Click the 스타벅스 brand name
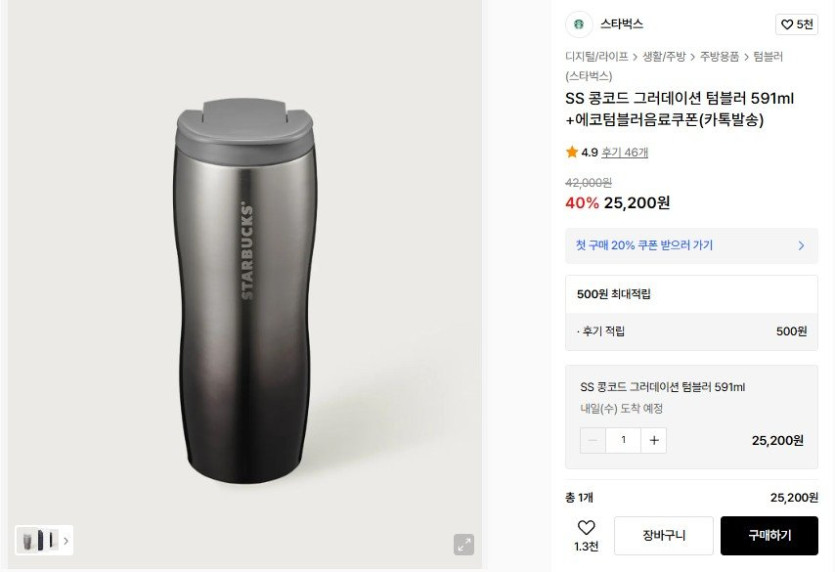The image size is (835, 572). coord(622,24)
